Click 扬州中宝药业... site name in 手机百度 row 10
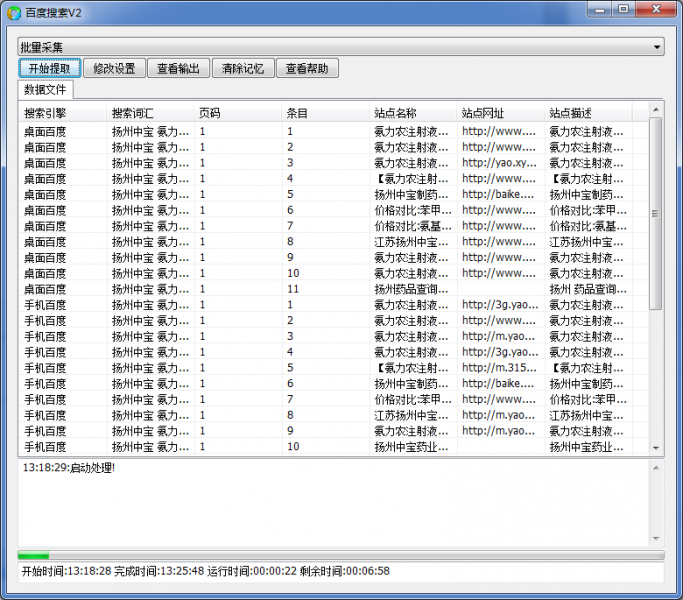 pos(411,447)
